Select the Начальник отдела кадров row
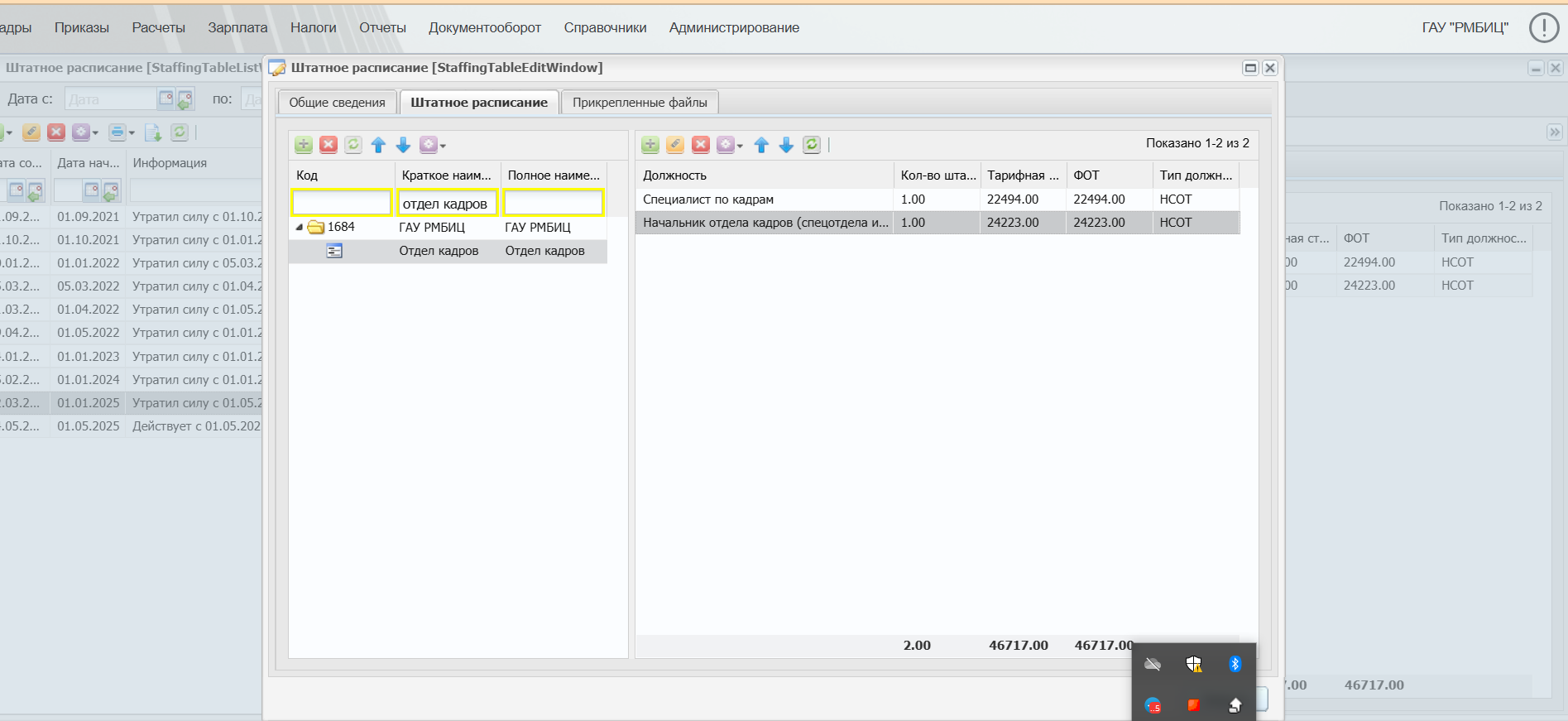 pyautogui.click(x=937, y=223)
